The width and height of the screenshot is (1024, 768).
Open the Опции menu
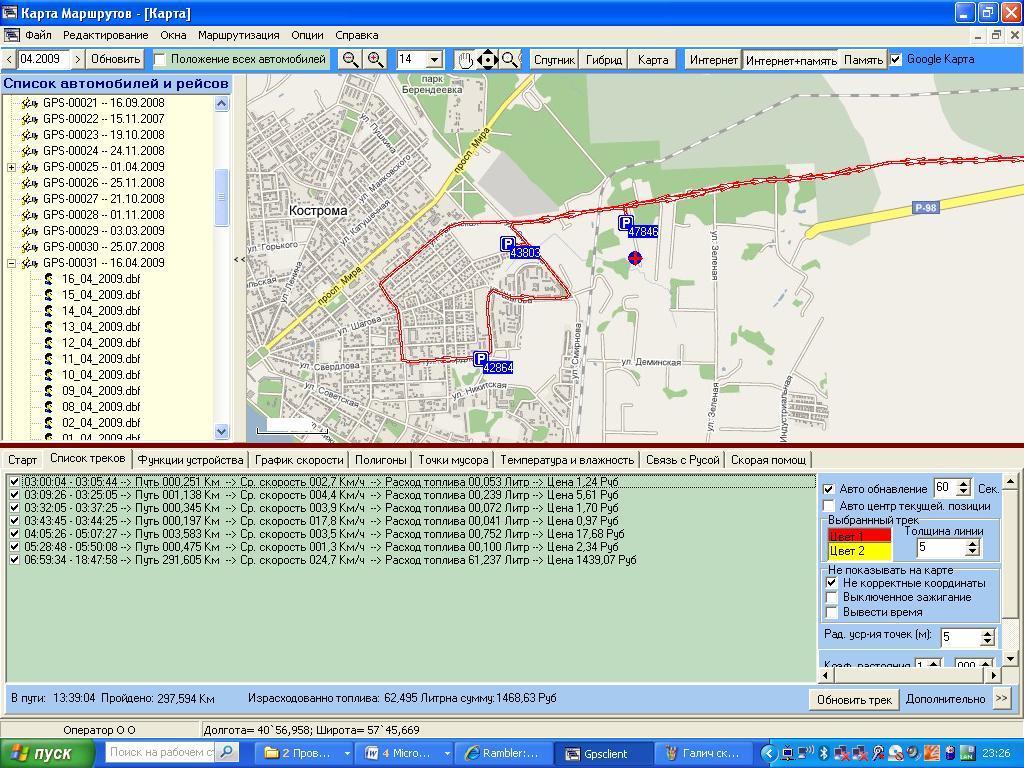coord(308,35)
